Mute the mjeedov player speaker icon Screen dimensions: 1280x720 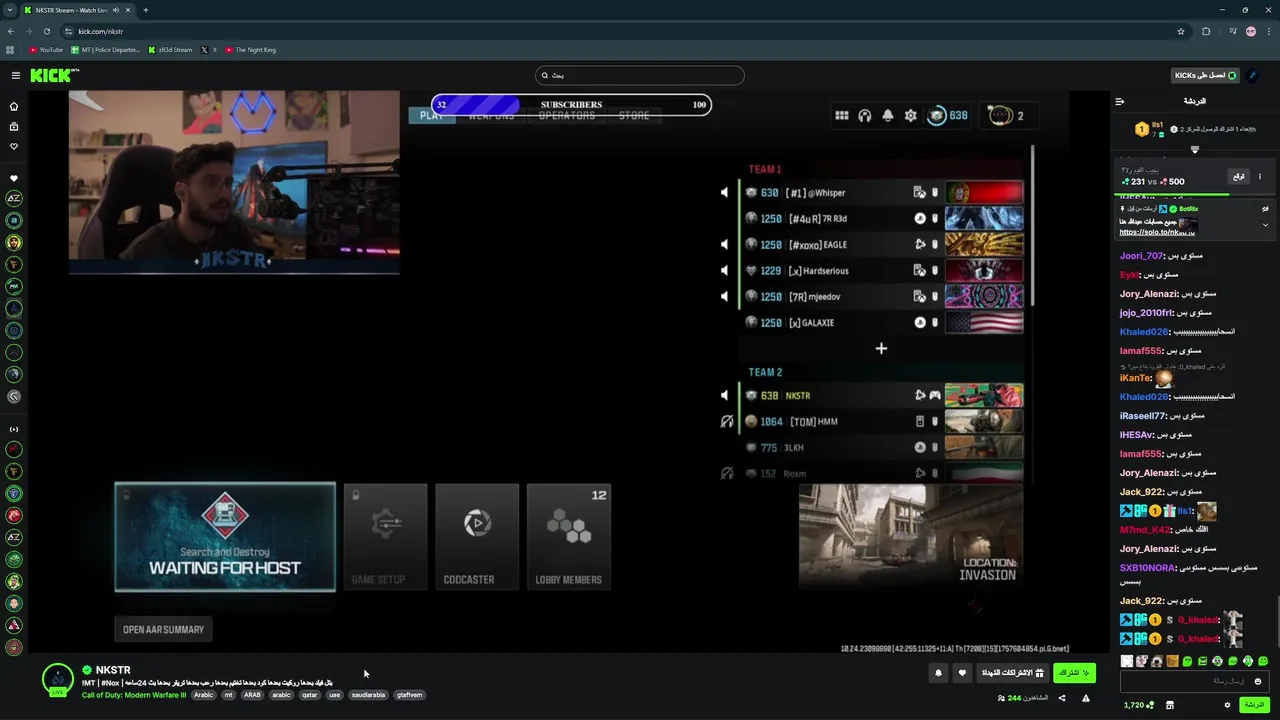[x=725, y=296]
